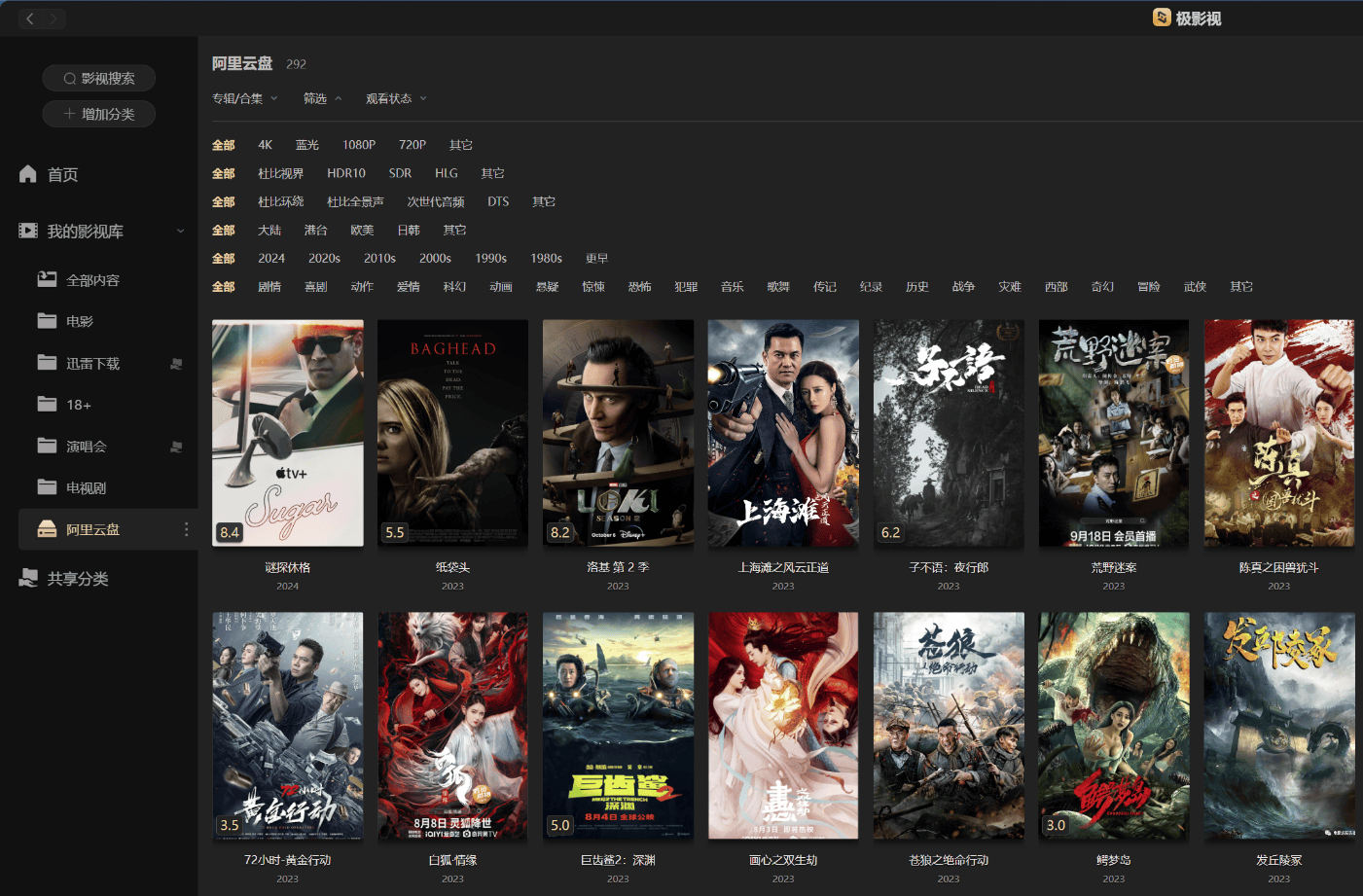Filter by 720P resolution
The width and height of the screenshot is (1363, 896).
pos(412,145)
